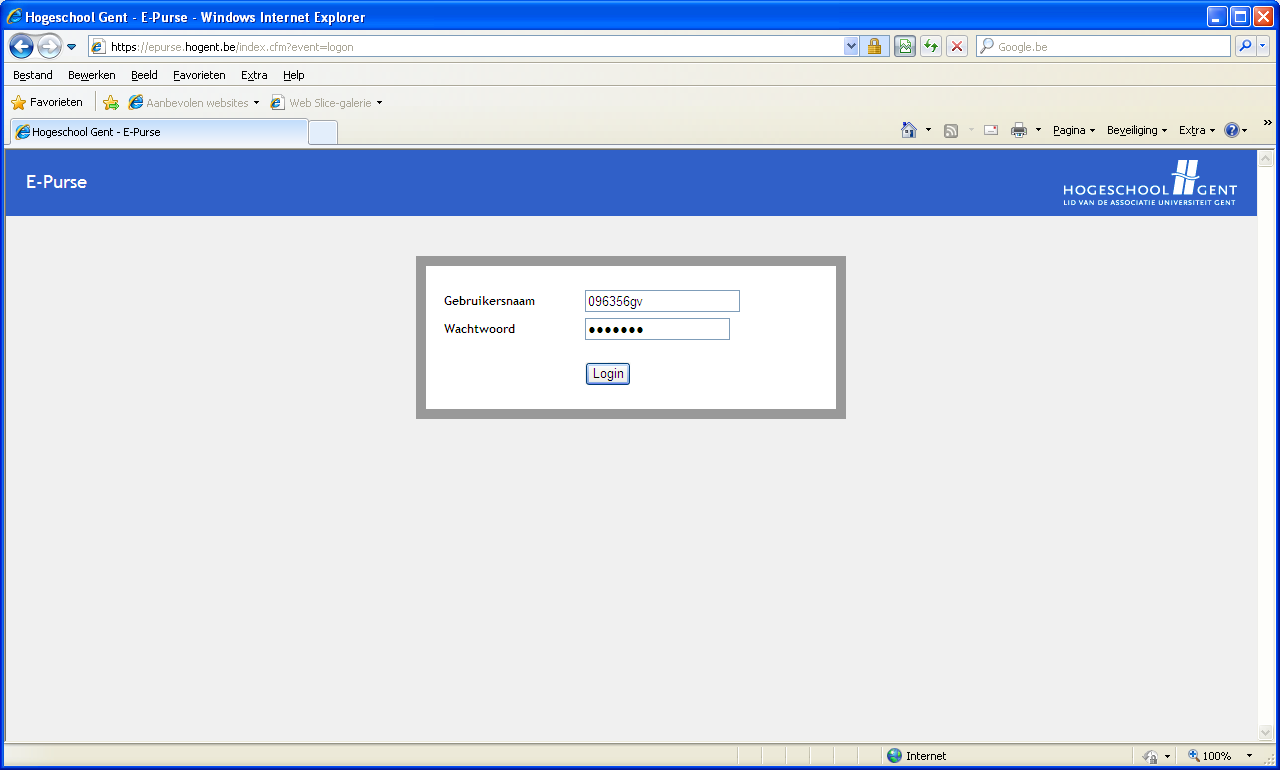
Task: Click the Stop loading icon
Action: [957, 46]
